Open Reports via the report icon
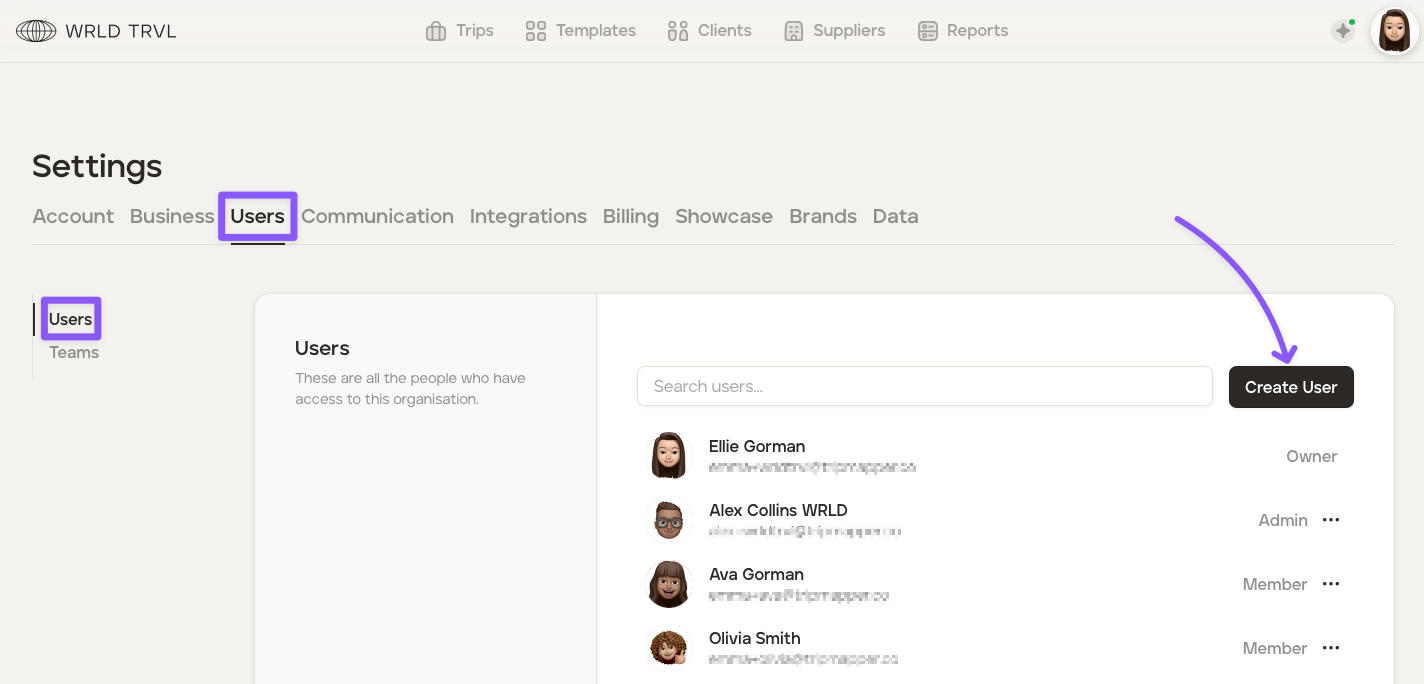 (x=928, y=31)
